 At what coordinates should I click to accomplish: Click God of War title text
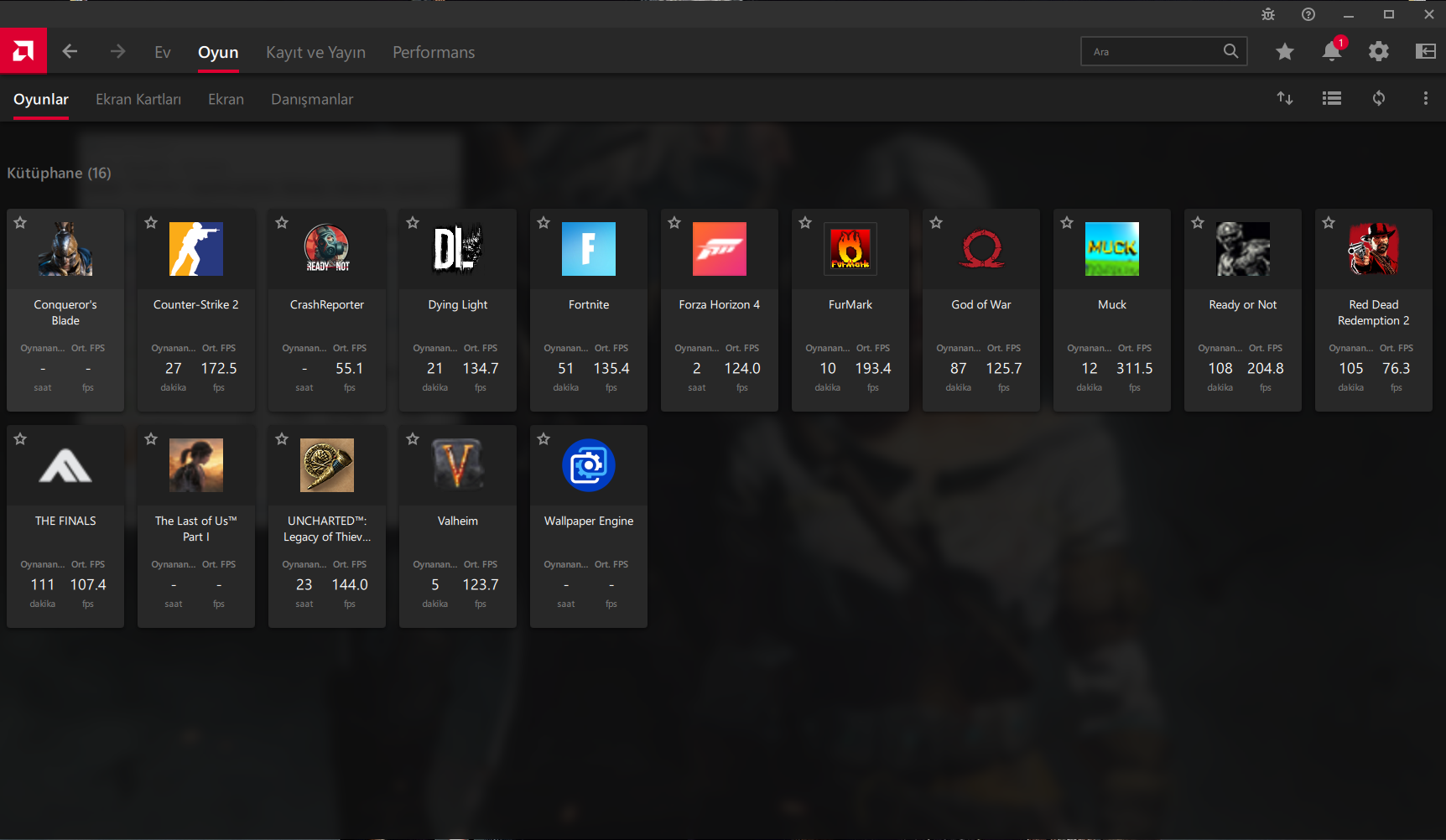tap(981, 304)
